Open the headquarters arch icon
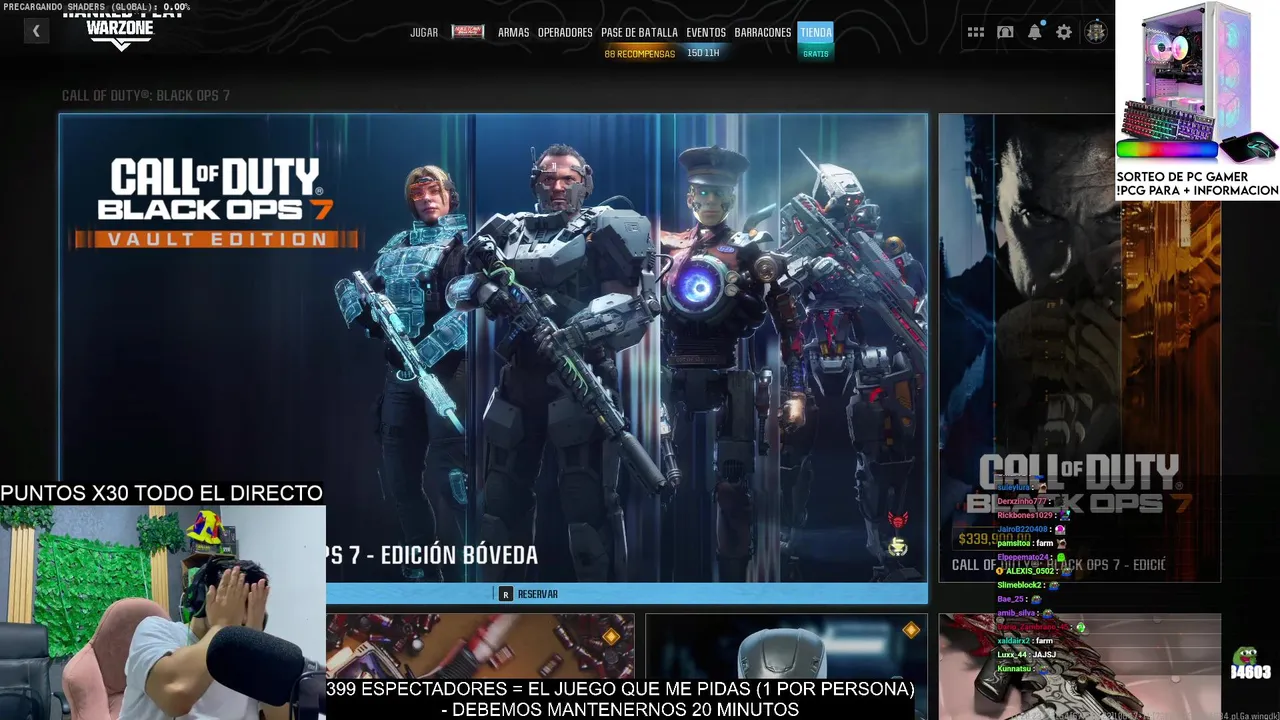1280x720 pixels. pos(1005,32)
